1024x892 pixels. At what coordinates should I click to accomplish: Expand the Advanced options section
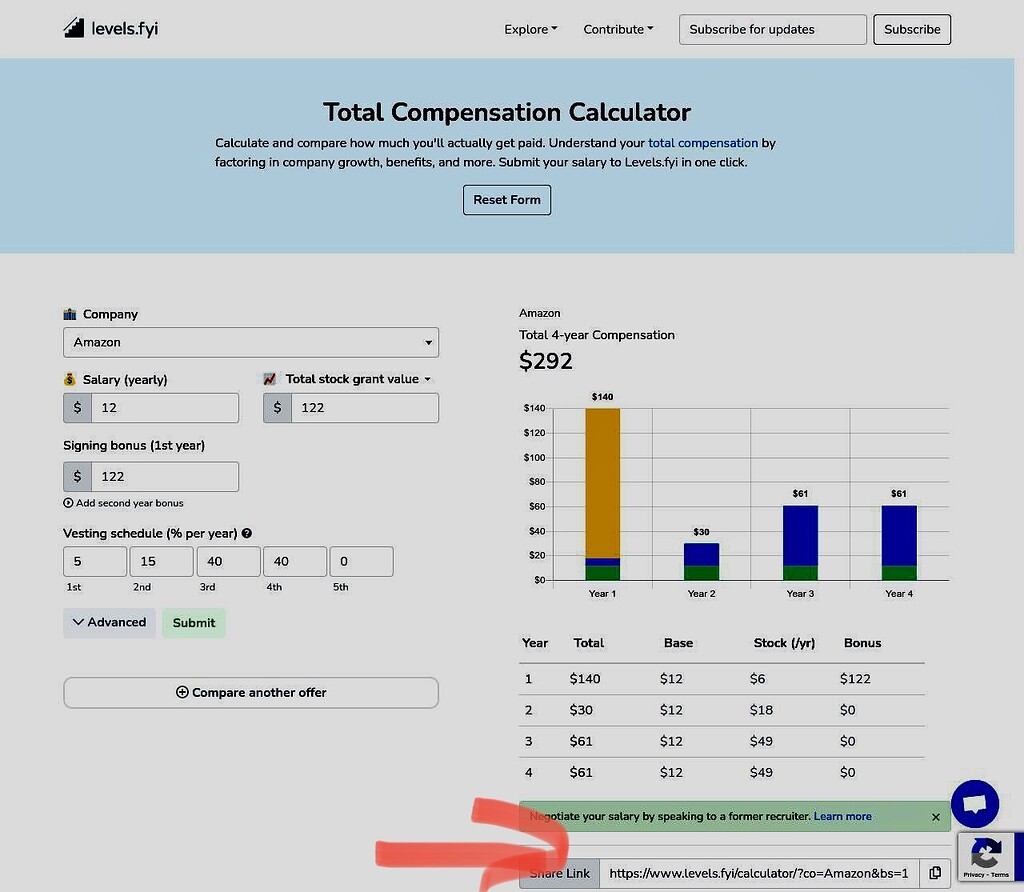108,622
